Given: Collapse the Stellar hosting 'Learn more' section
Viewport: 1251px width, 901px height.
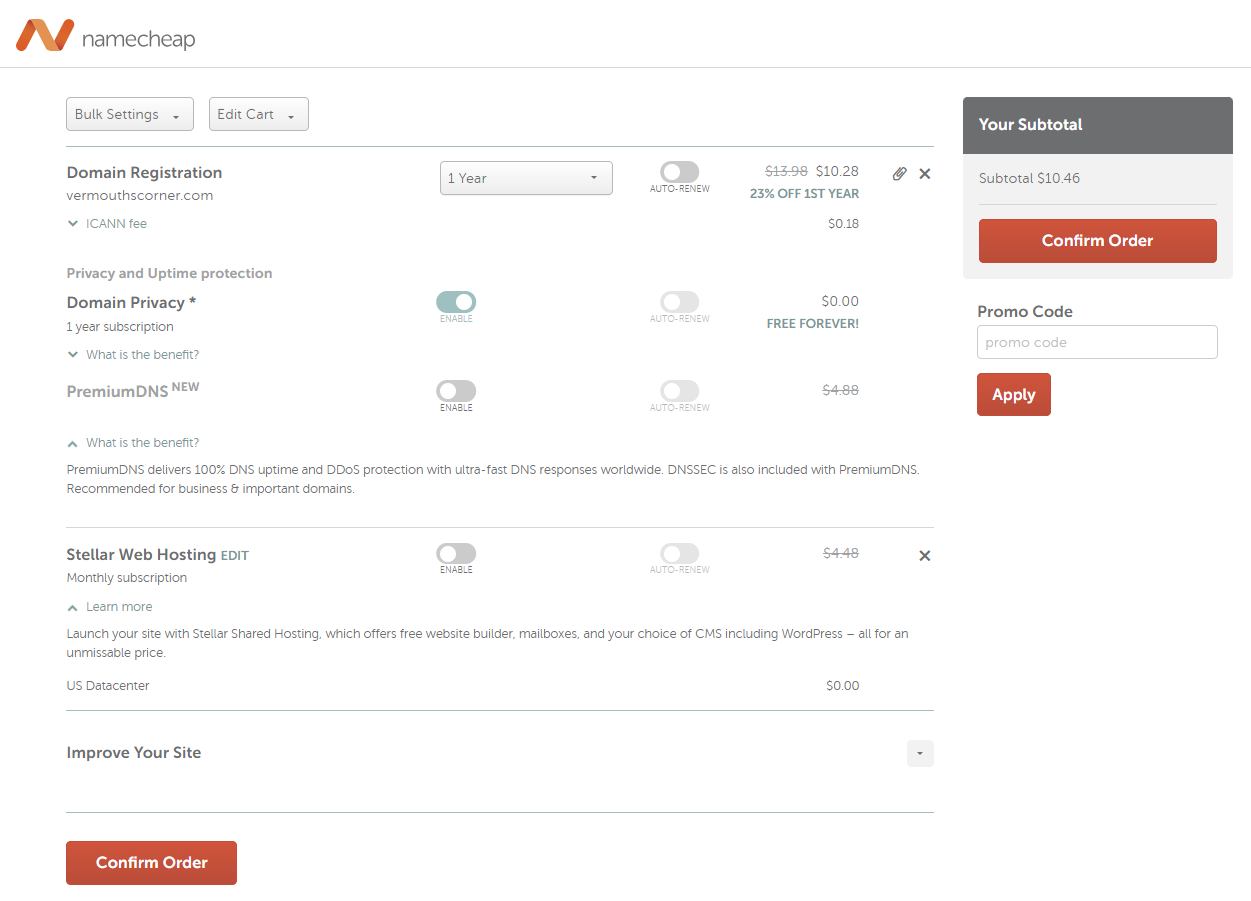Looking at the screenshot, I should [73, 607].
